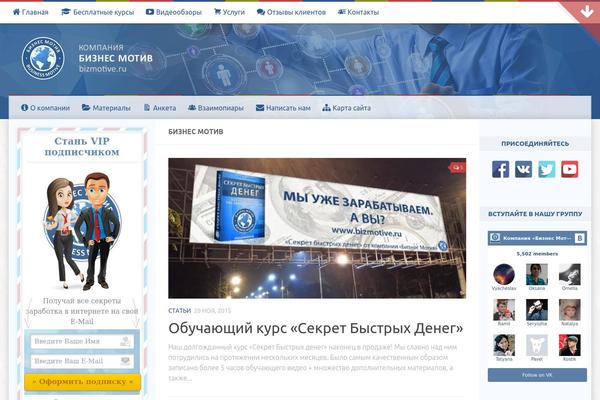The width and height of the screenshot is (600, 400).
Task: Click the Оформить подписку button
Action: [82, 382]
